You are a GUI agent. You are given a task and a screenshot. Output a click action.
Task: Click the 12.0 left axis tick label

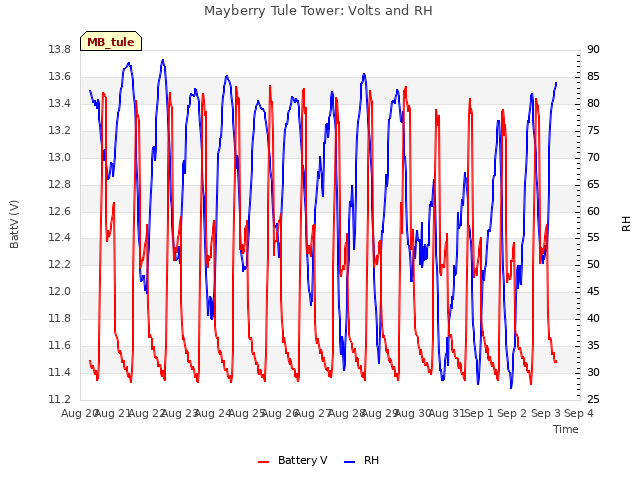point(59,291)
